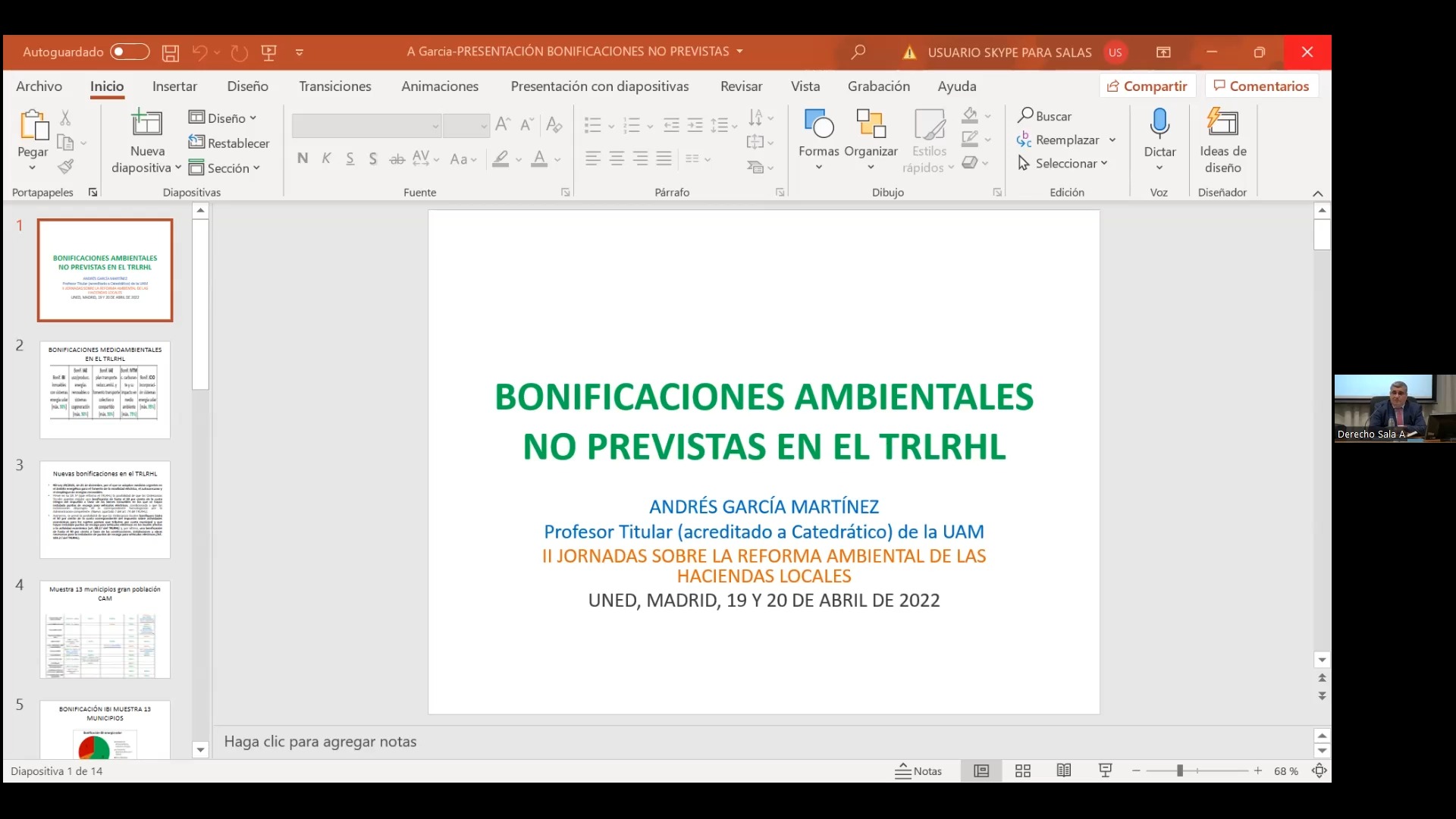1456x819 pixels.
Task: Click font color A swatch
Action: point(539,158)
